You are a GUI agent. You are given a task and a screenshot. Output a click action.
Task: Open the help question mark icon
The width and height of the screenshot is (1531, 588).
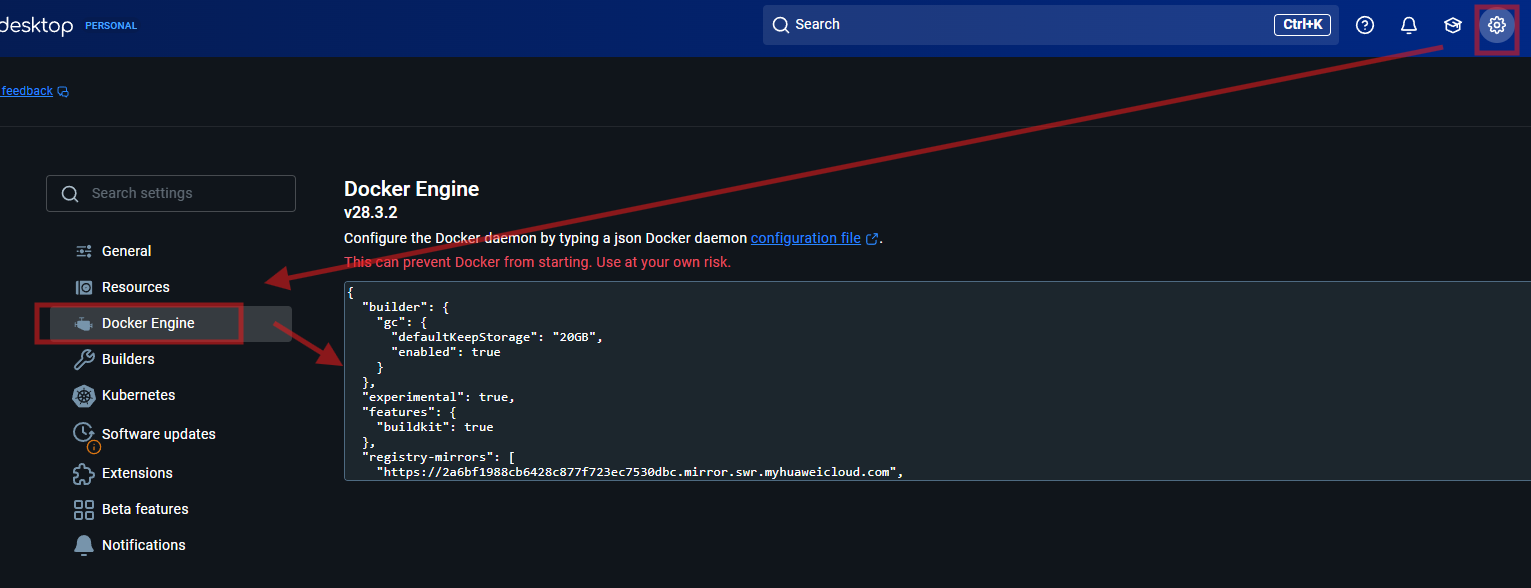(1365, 25)
